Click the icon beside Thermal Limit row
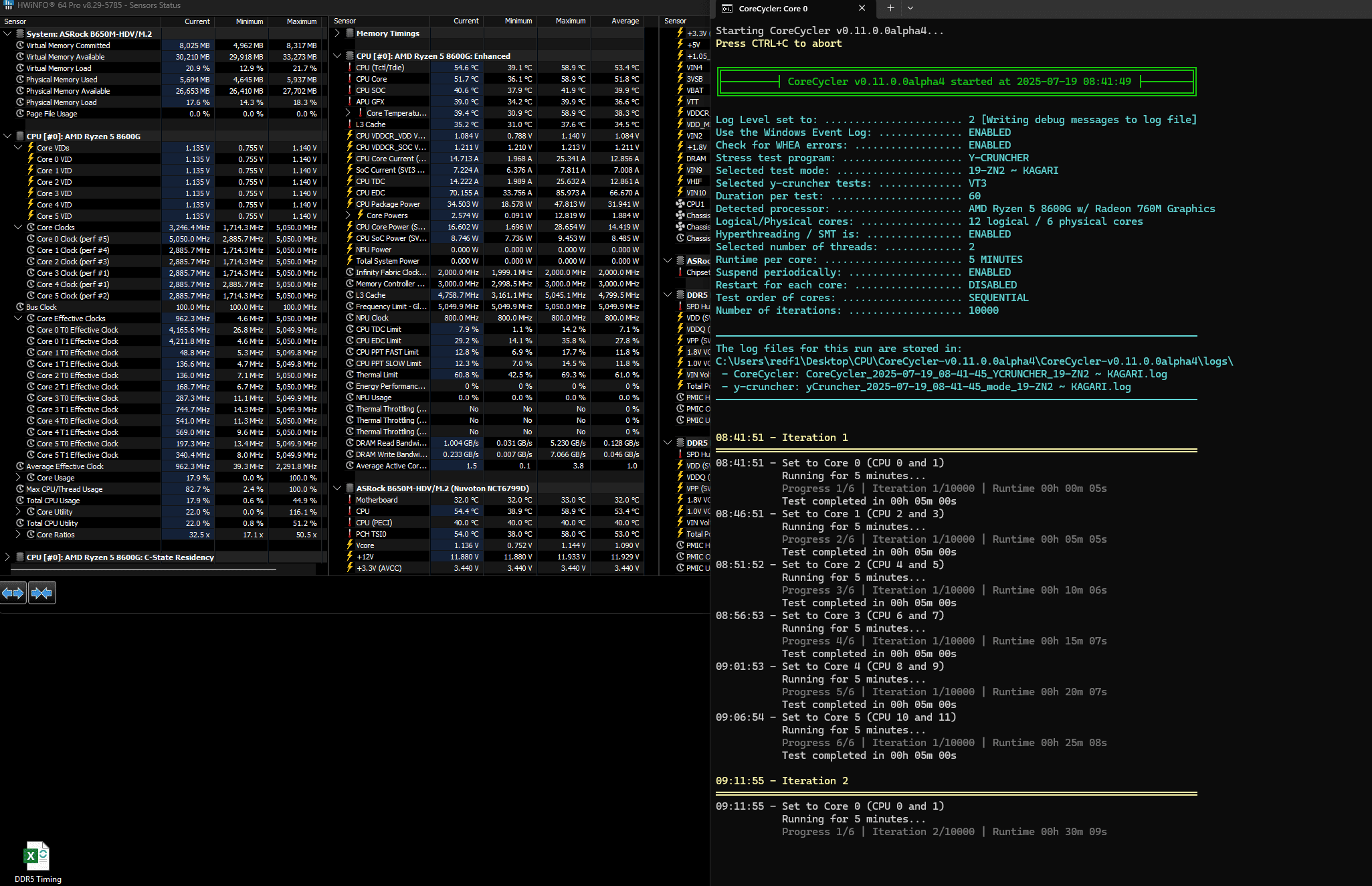The width and height of the screenshot is (1372, 886). point(350,375)
